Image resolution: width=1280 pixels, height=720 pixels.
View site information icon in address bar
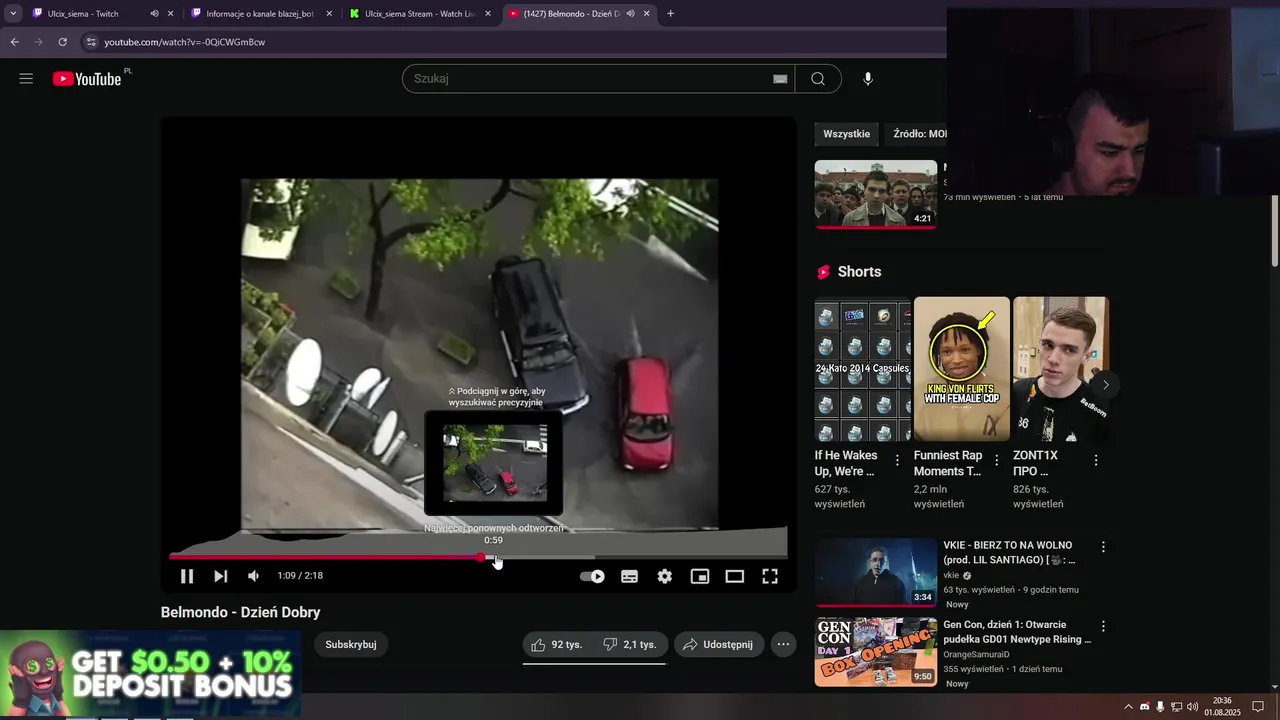pyautogui.click(x=91, y=42)
